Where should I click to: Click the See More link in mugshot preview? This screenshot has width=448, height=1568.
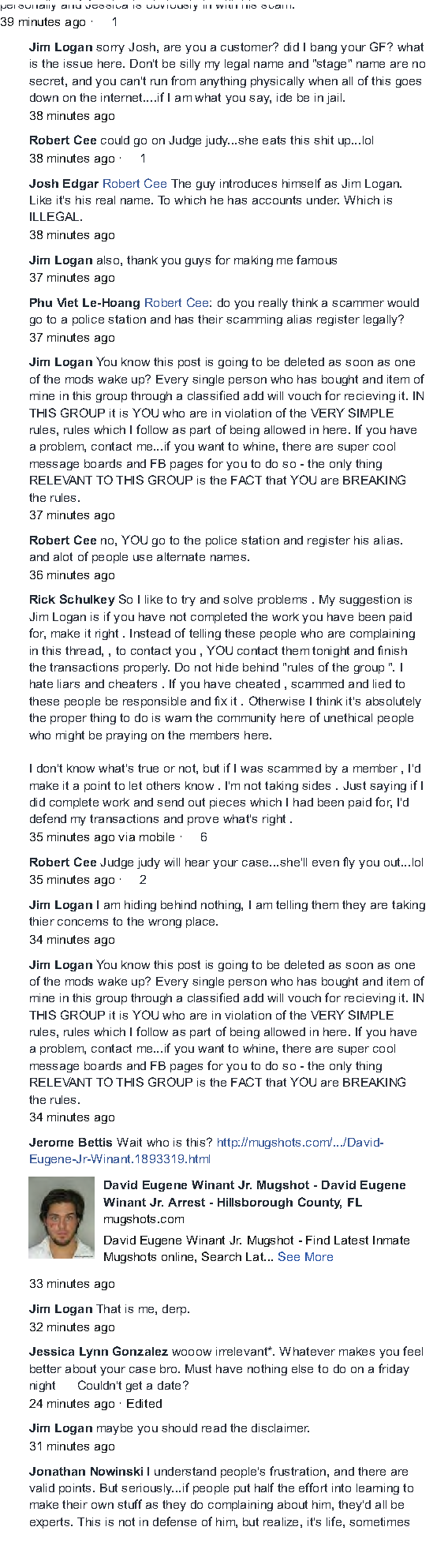coord(305,1257)
